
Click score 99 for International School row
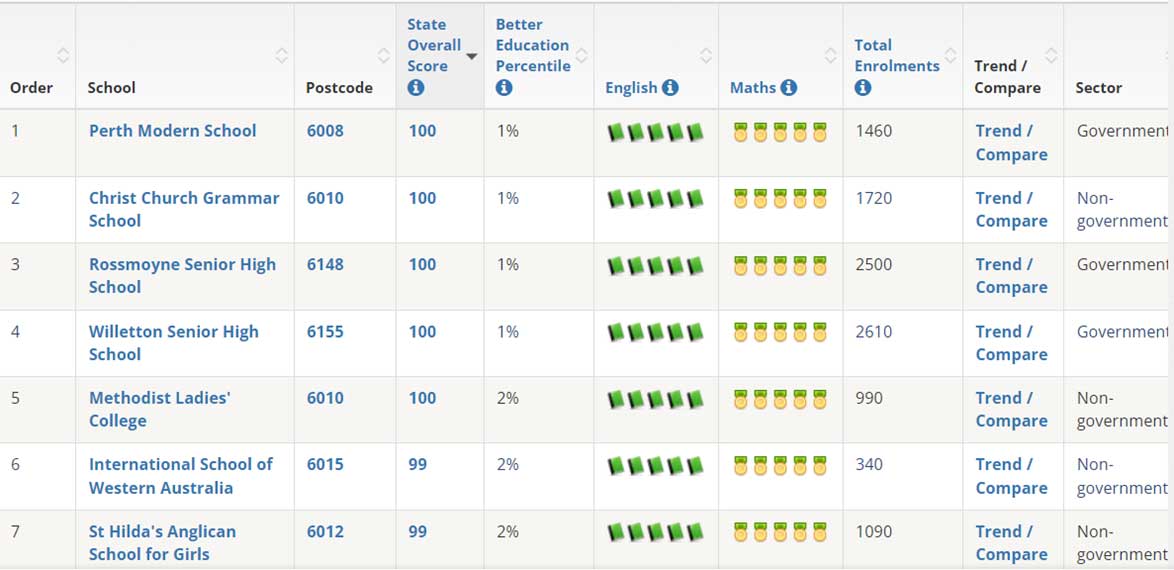tap(417, 464)
